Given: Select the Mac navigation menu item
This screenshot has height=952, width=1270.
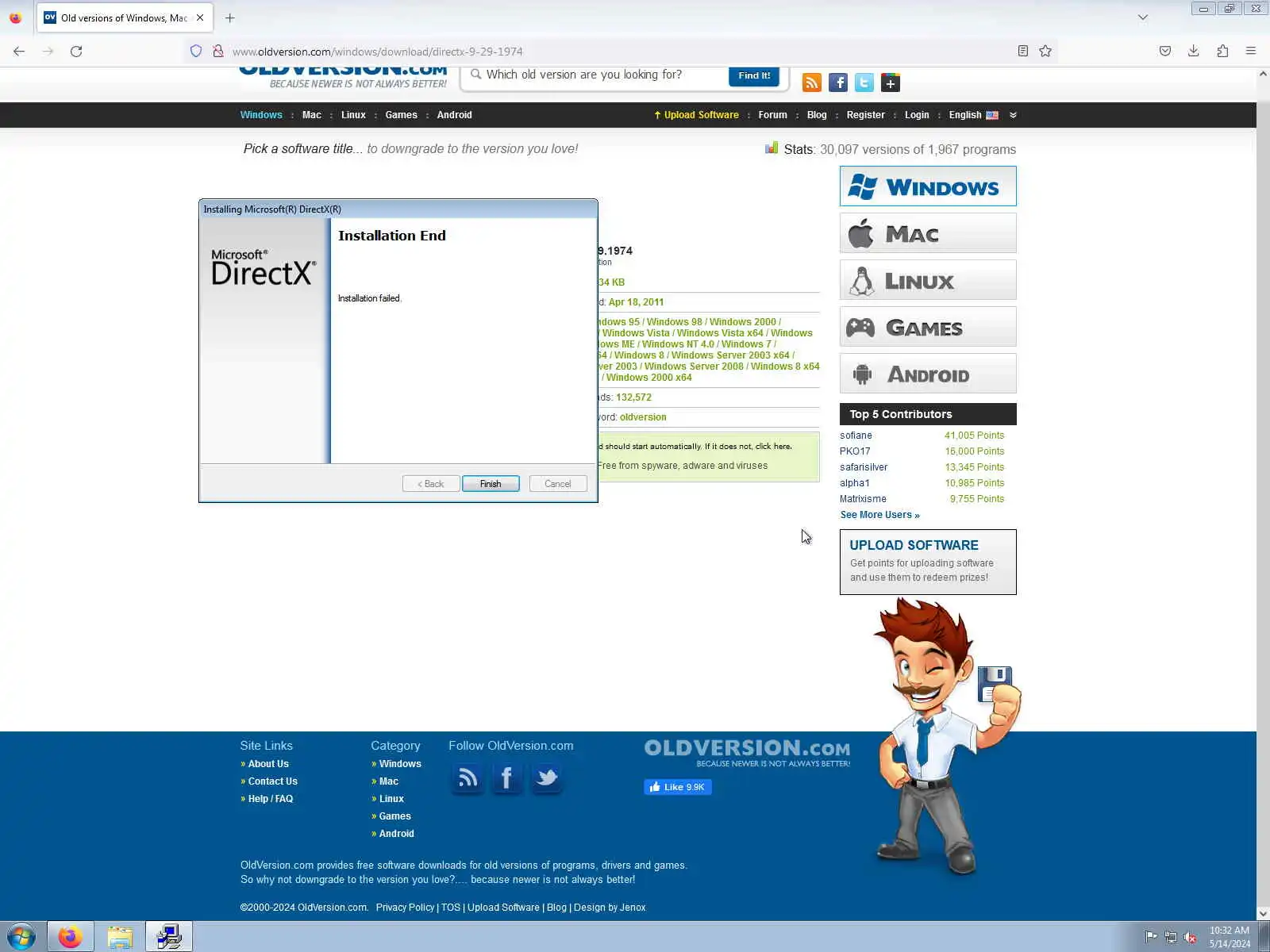Looking at the screenshot, I should point(312,115).
